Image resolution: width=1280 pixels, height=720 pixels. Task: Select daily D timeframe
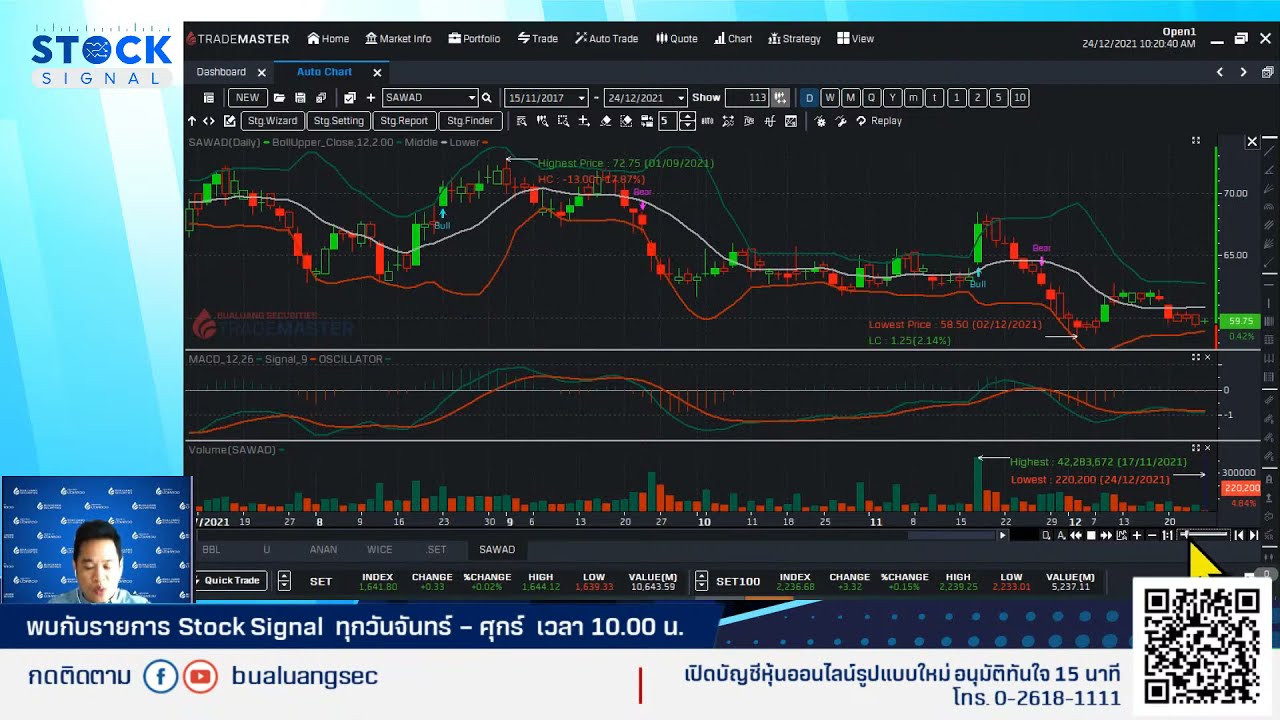[x=809, y=98]
